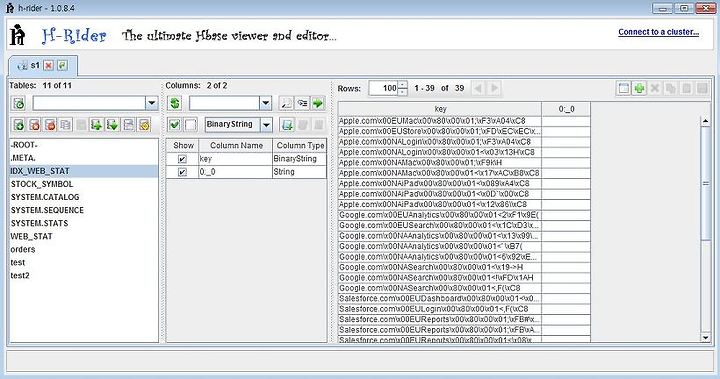Image resolution: width=720 pixels, height=379 pixels.
Task: Uncheck all columns with empty box button
Action: (x=191, y=124)
